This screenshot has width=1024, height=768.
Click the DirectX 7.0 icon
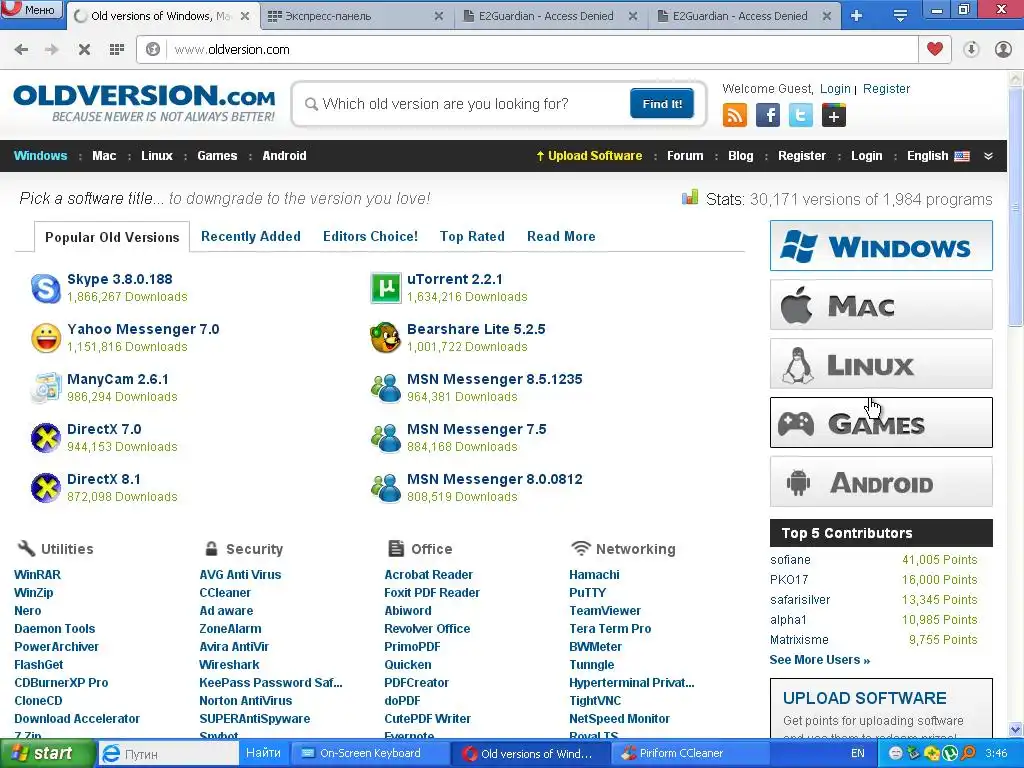[x=46, y=438]
